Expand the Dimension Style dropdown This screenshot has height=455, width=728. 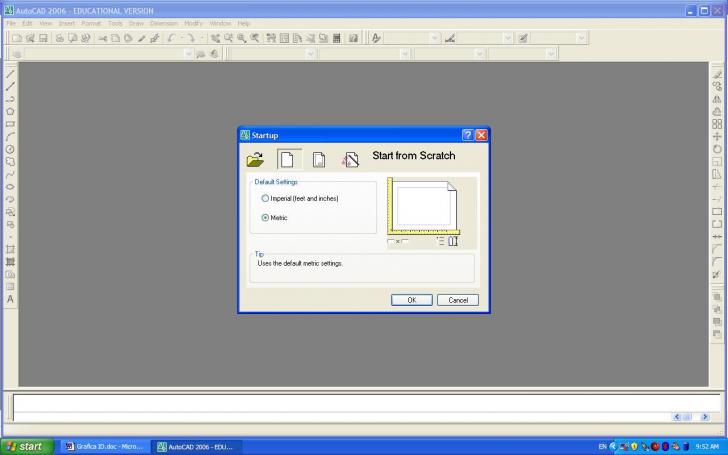[x=507, y=38]
